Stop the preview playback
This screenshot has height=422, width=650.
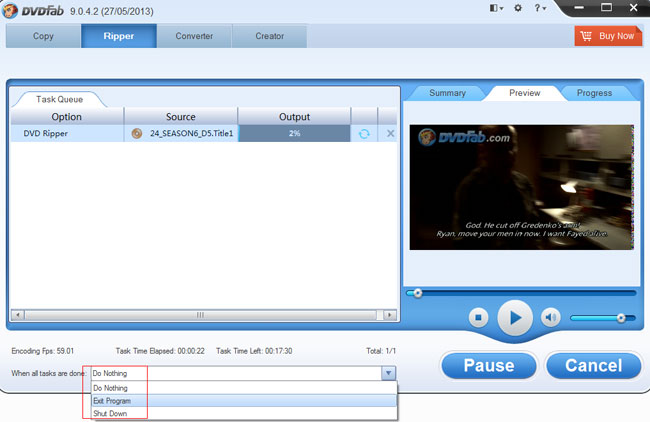478,318
